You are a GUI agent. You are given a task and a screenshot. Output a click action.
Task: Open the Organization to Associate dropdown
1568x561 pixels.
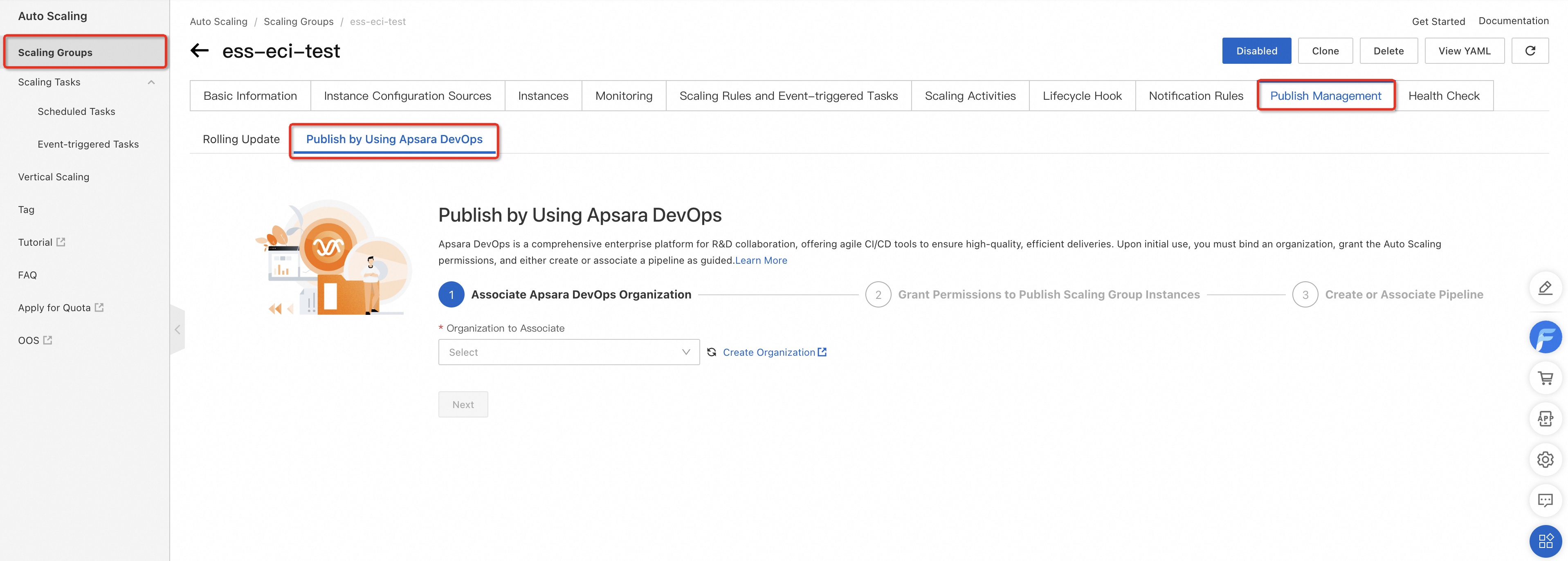click(x=568, y=352)
